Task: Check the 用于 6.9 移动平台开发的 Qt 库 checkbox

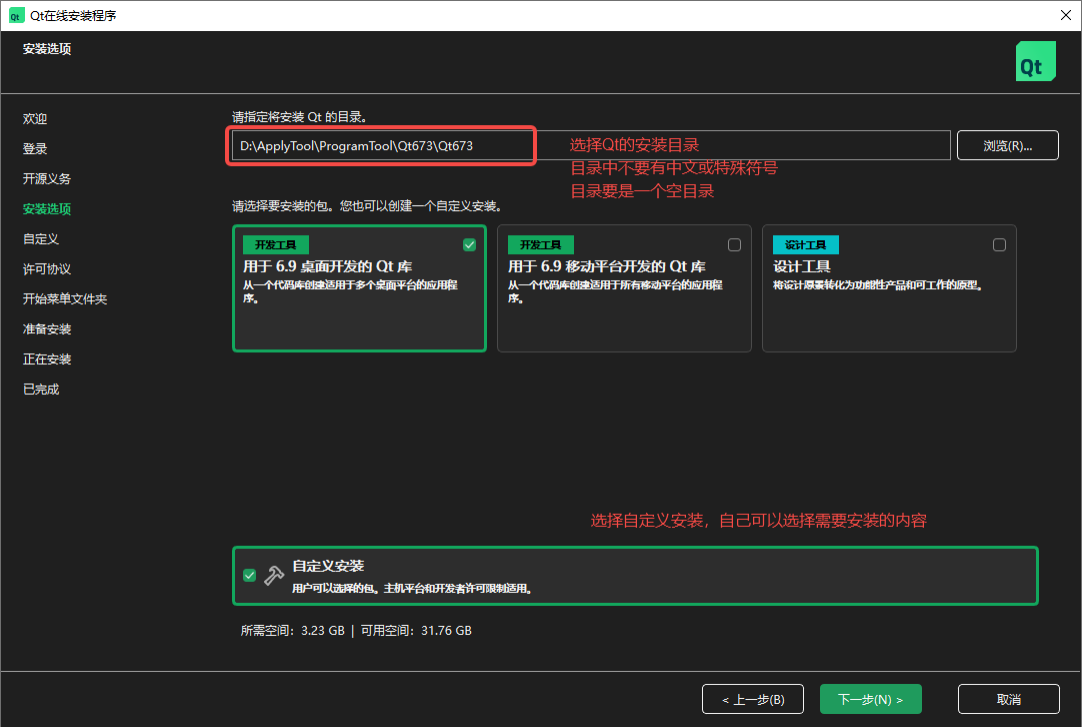Action: [734, 245]
